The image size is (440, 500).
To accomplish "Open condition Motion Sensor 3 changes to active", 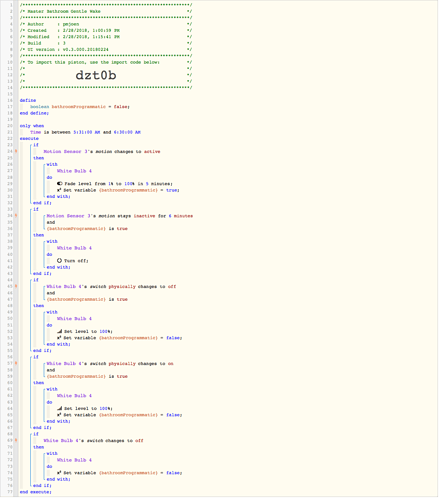I will [102, 152].
